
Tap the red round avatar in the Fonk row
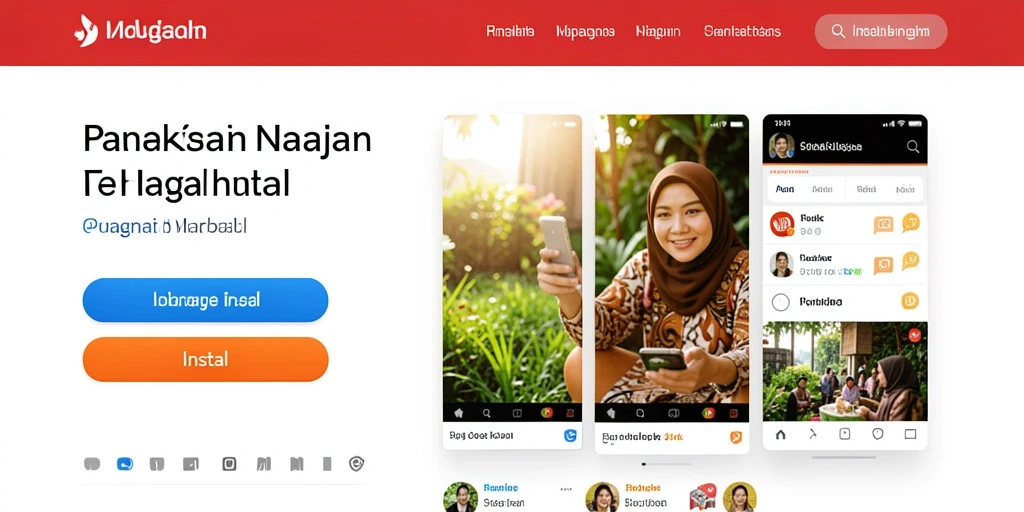(782, 224)
